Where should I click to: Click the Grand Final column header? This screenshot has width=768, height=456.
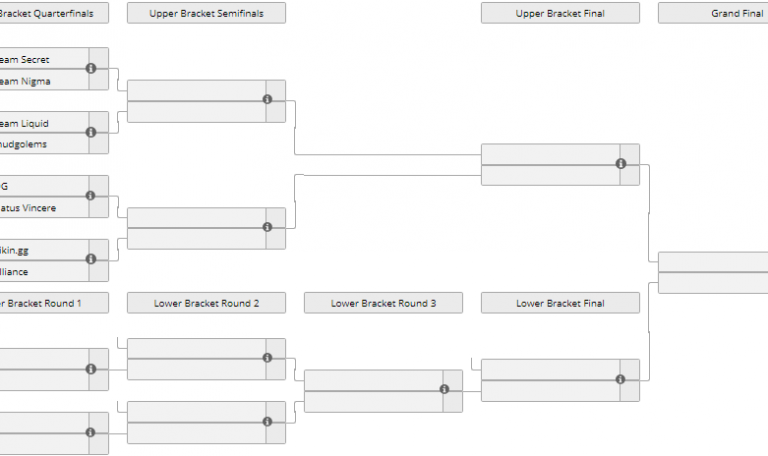point(713,13)
